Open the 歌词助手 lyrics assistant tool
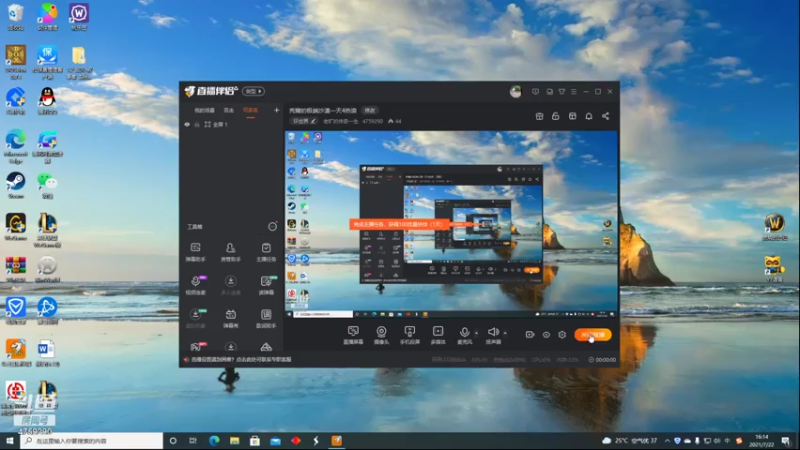This screenshot has width=800, height=450. (x=266, y=318)
